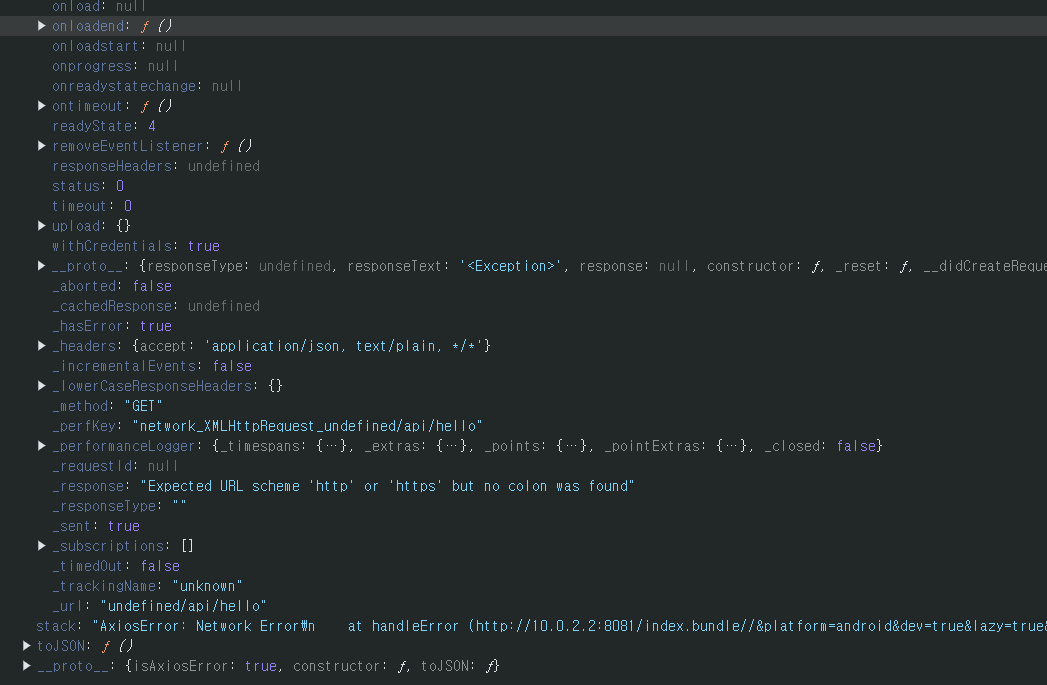This screenshot has height=685, width=1047.
Task: Expand the _headers object
Action: pos(41,347)
